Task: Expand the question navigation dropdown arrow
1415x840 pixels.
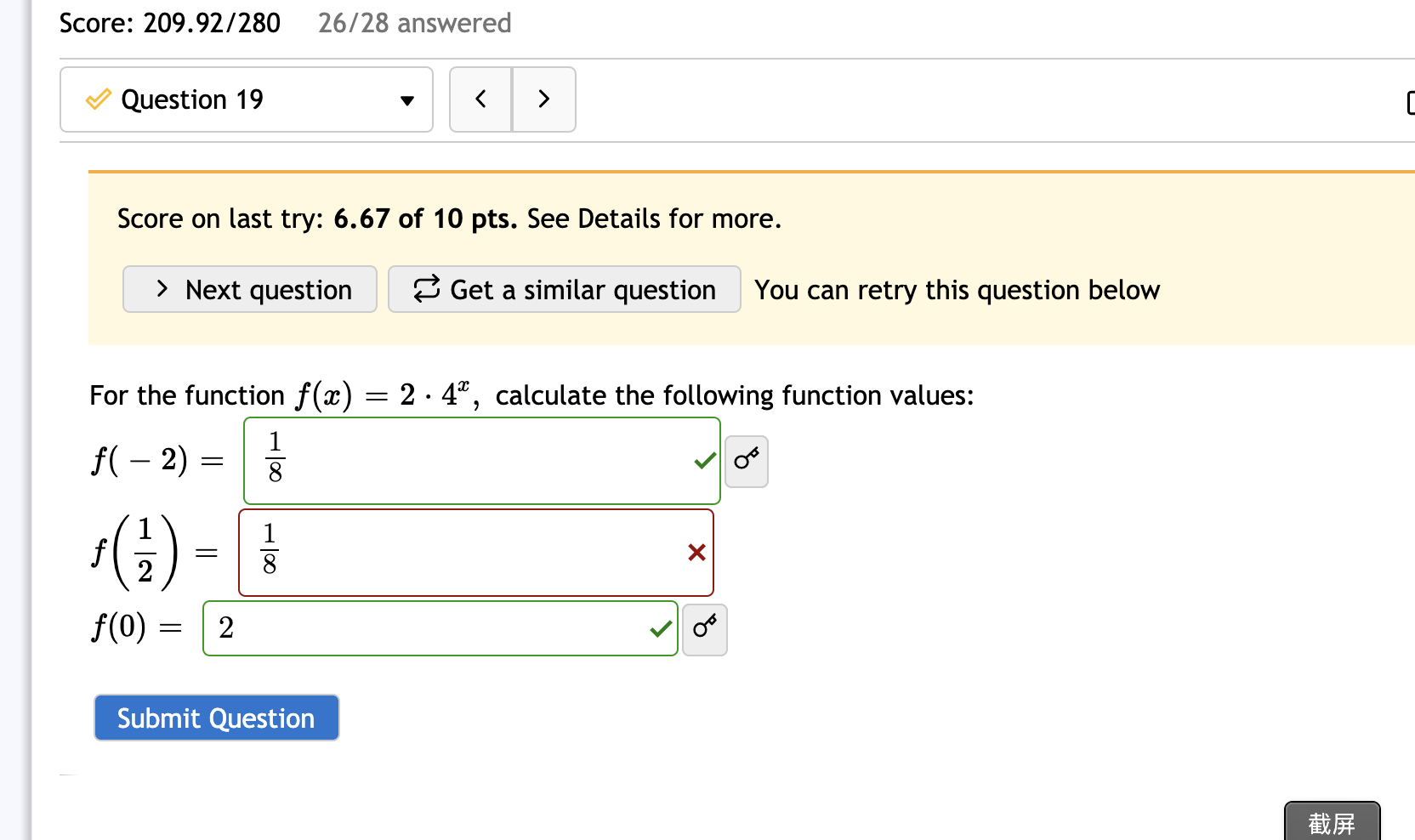Action: 407,99
